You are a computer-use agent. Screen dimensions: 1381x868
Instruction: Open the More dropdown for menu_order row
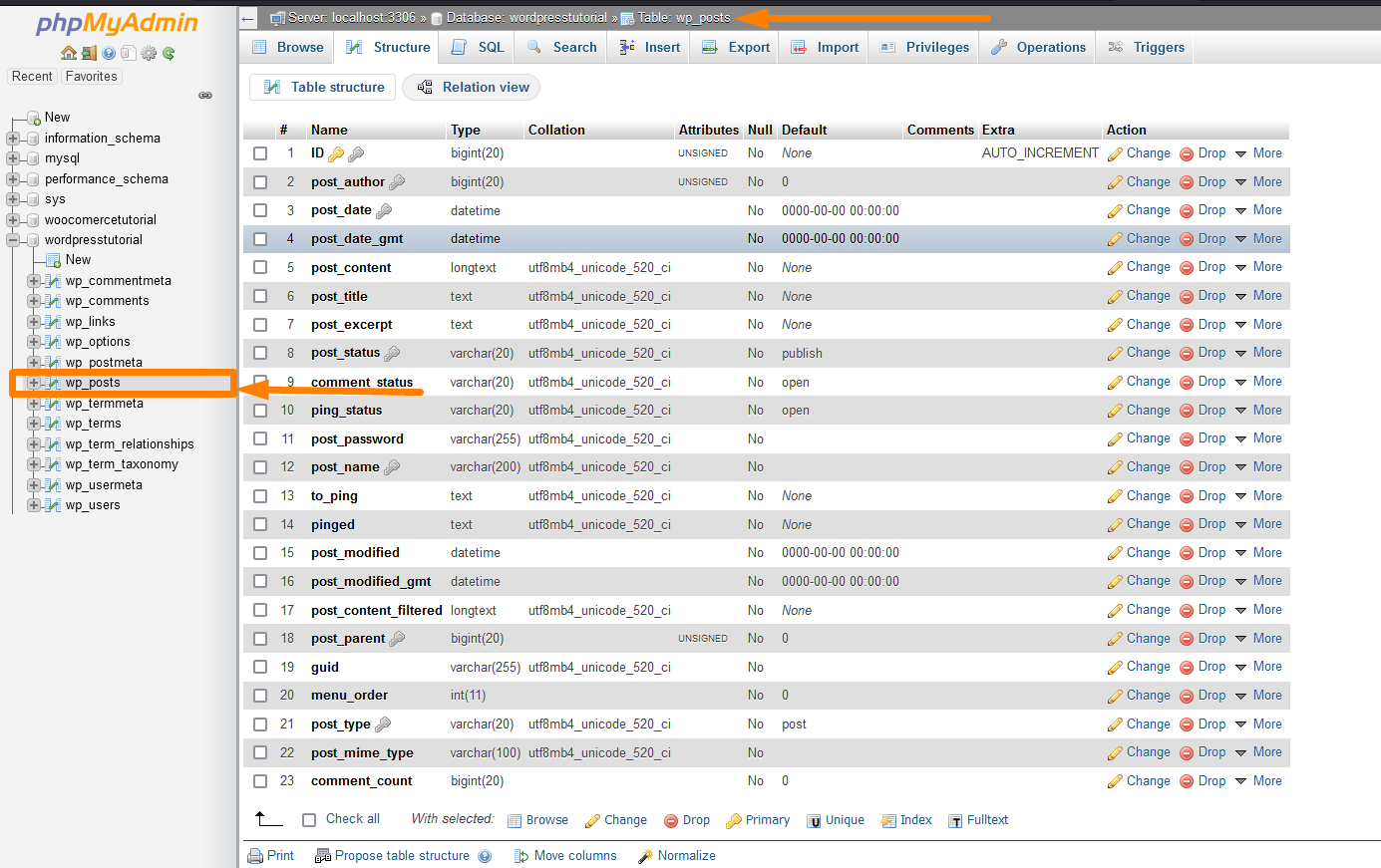tap(1258, 696)
